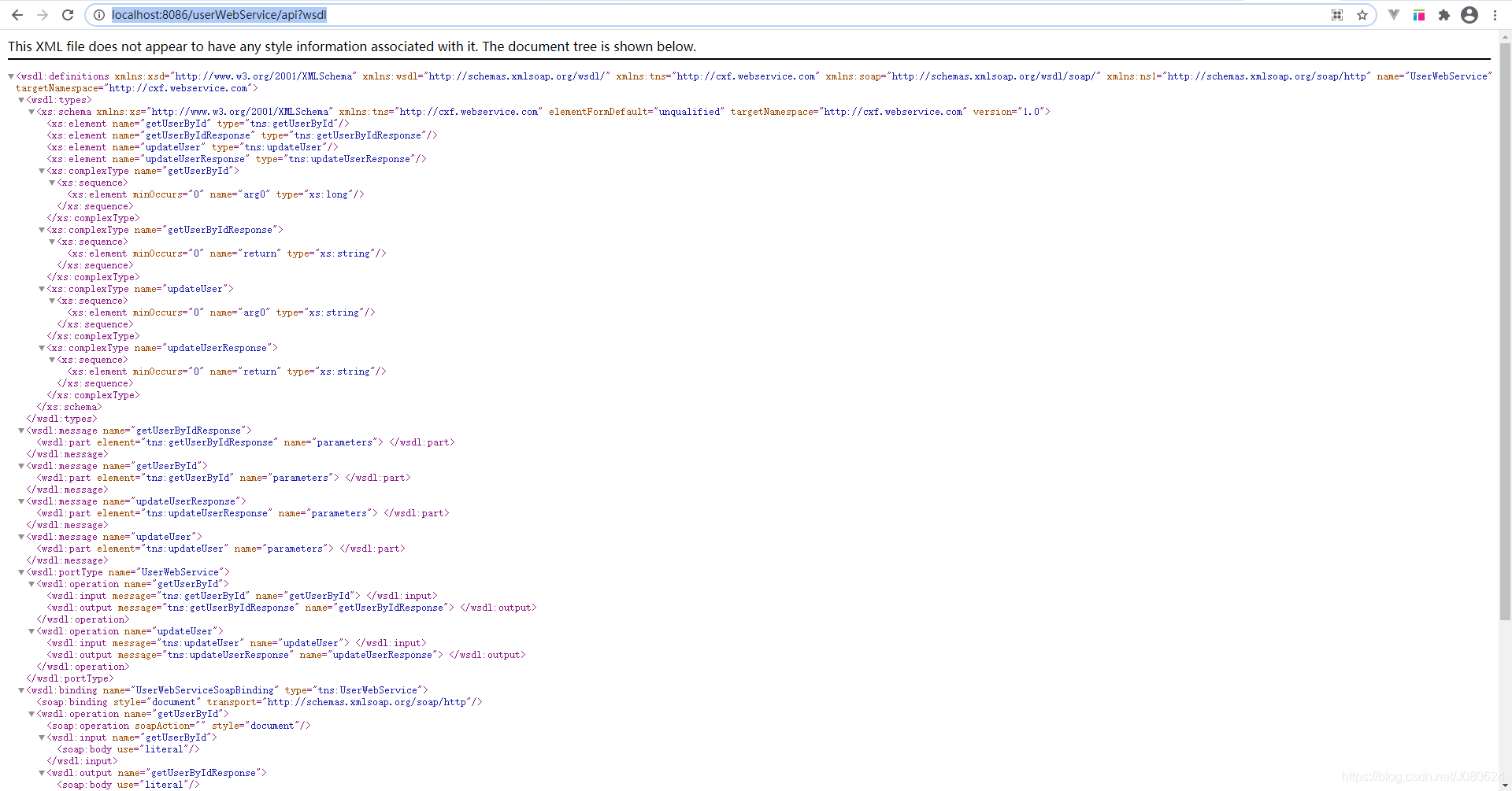Collapse wsdl:message getUserById node
The height and width of the screenshot is (791, 1512).
point(21,466)
